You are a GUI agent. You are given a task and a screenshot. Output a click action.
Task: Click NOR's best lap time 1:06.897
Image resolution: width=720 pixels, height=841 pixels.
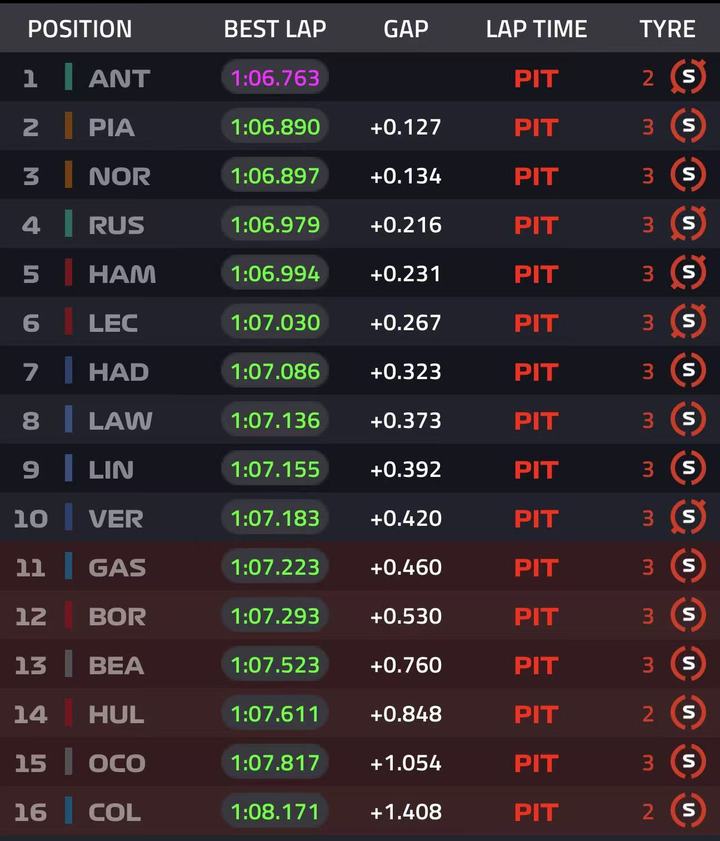[x=275, y=175]
